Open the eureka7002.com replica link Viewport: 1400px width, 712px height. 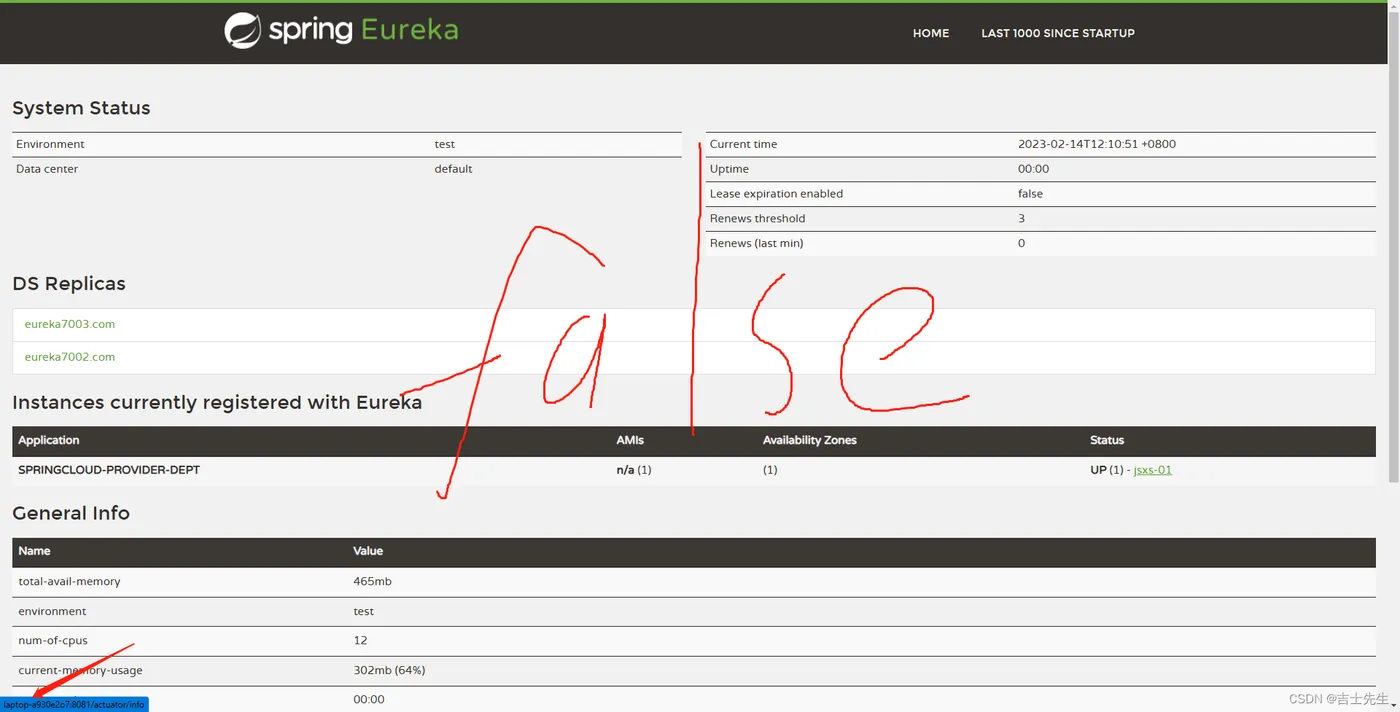click(x=70, y=357)
